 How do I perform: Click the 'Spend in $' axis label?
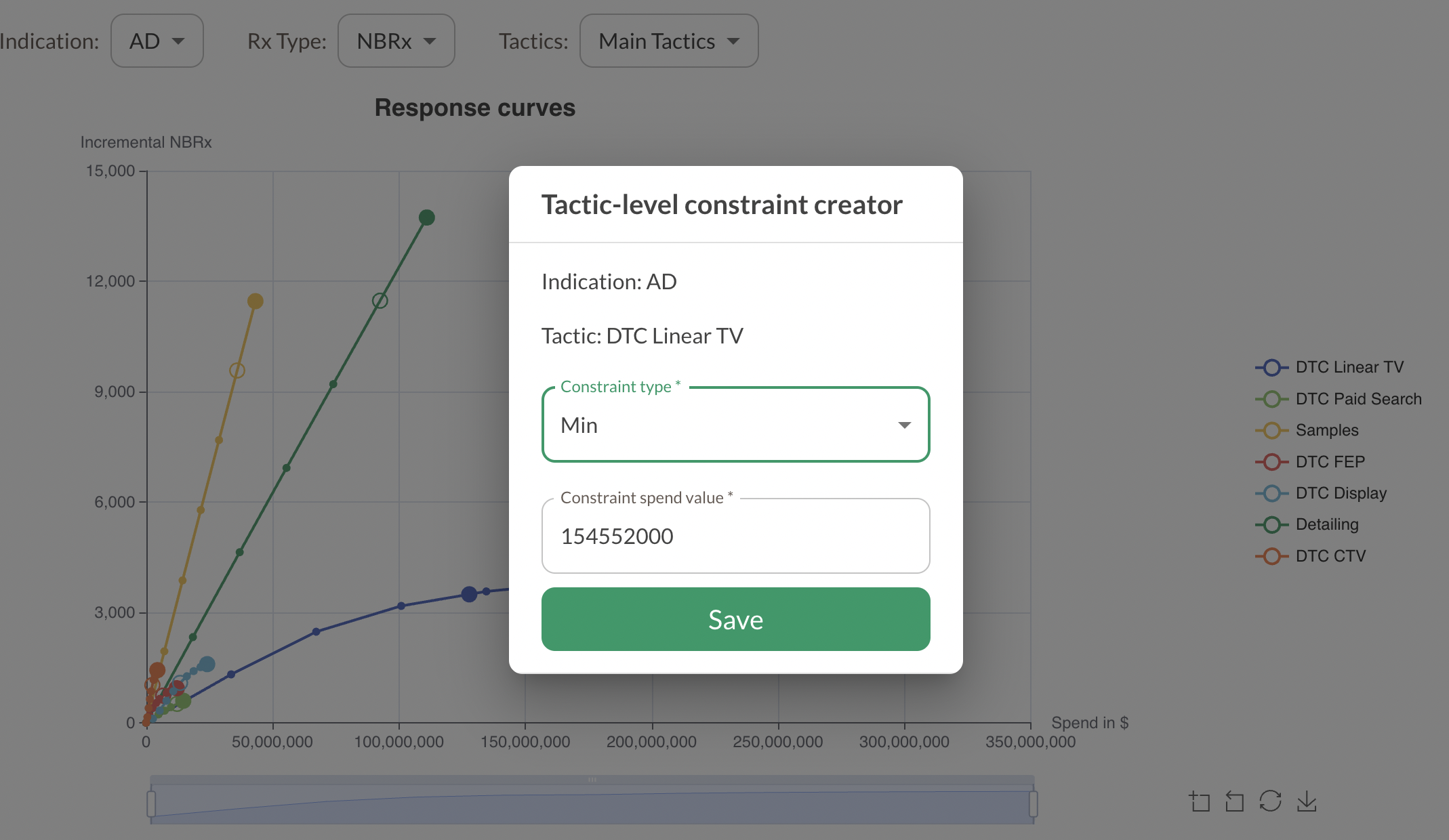[1089, 723]
